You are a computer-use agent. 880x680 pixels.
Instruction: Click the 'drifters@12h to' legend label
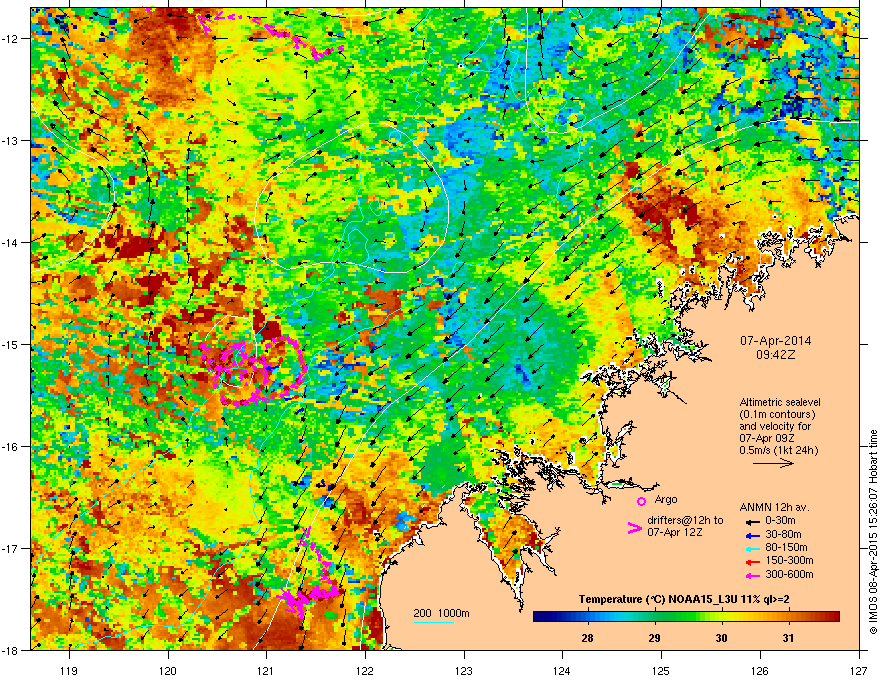tap(685, 521)
